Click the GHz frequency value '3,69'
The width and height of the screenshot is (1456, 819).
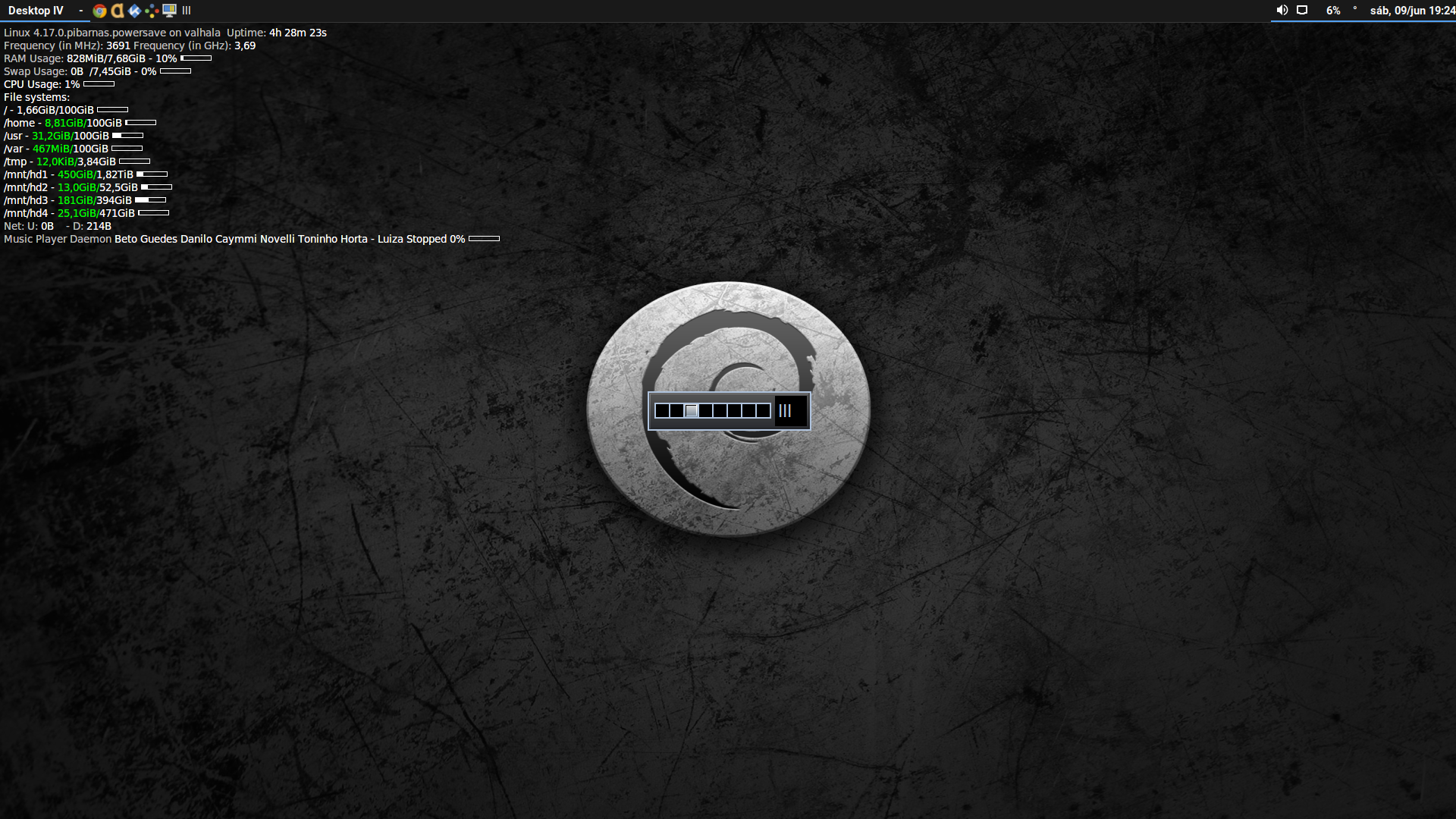[245, 45]
